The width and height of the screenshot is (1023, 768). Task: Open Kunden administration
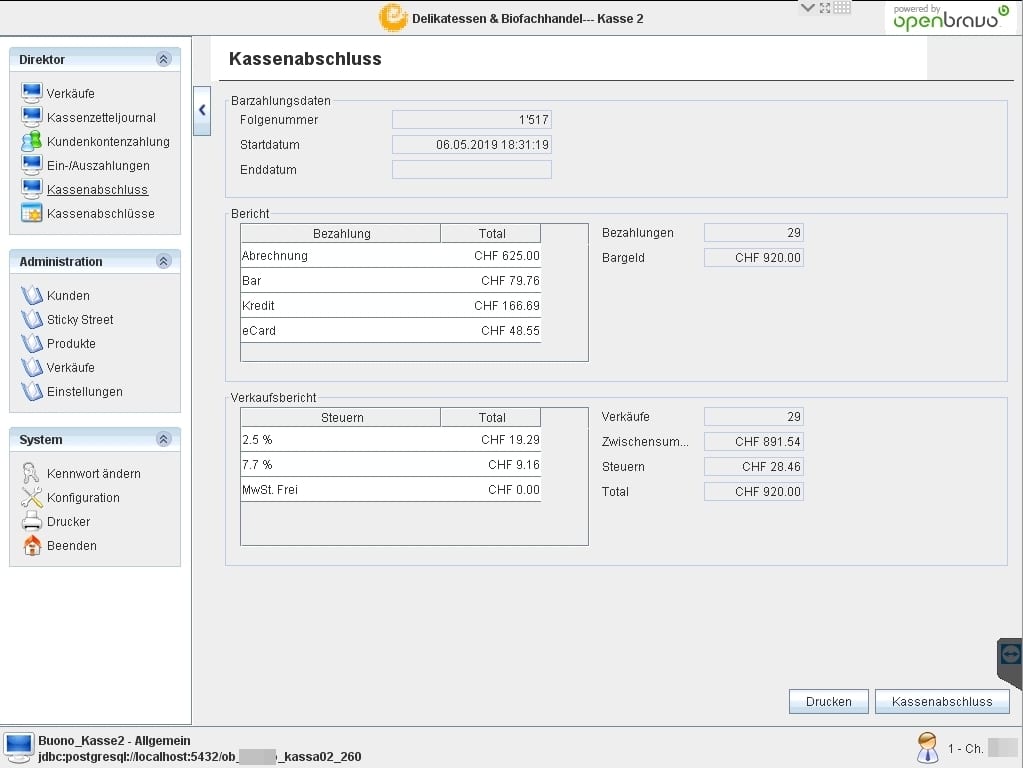pos(69,296)
